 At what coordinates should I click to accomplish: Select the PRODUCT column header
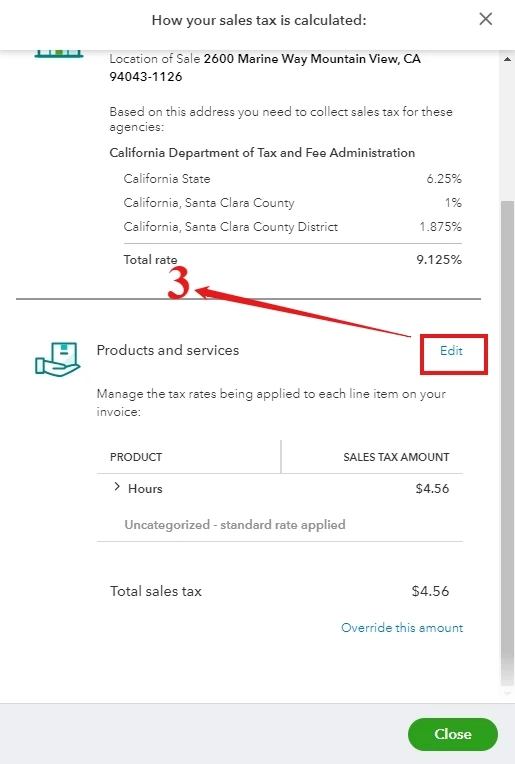pyautogui.click(x=136, y=457)
